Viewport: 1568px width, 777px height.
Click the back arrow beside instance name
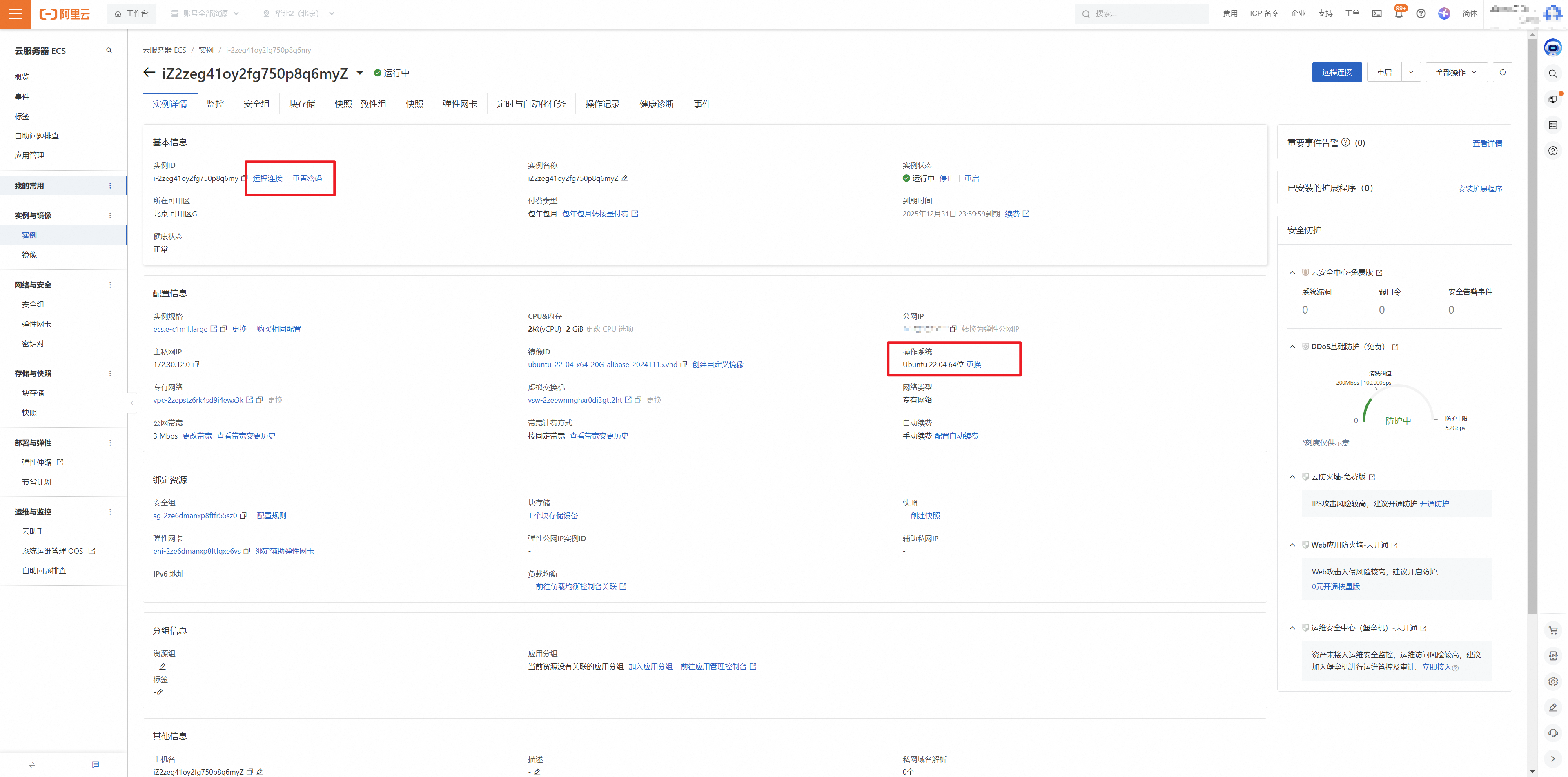click(149, 73)
